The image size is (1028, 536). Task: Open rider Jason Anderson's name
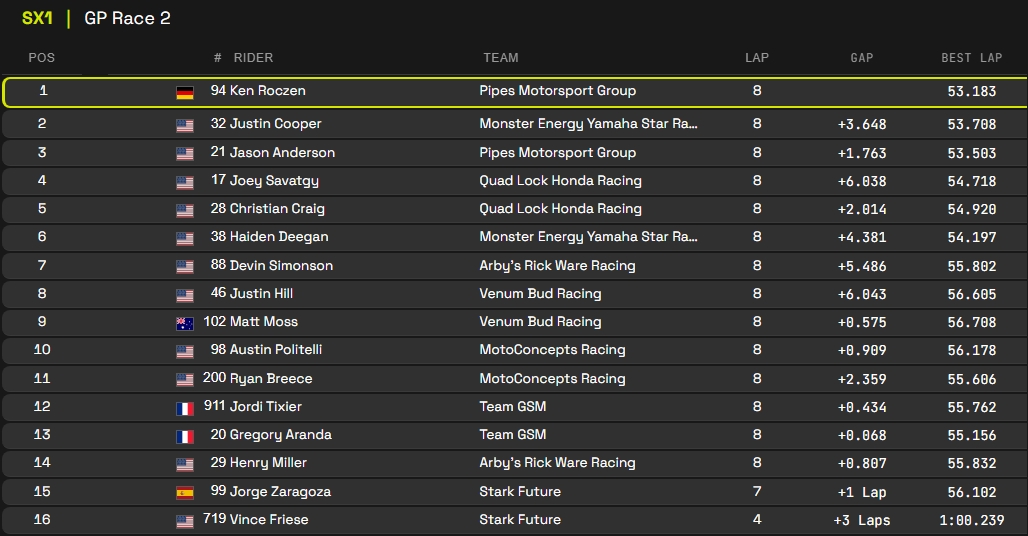coord(282,153)
